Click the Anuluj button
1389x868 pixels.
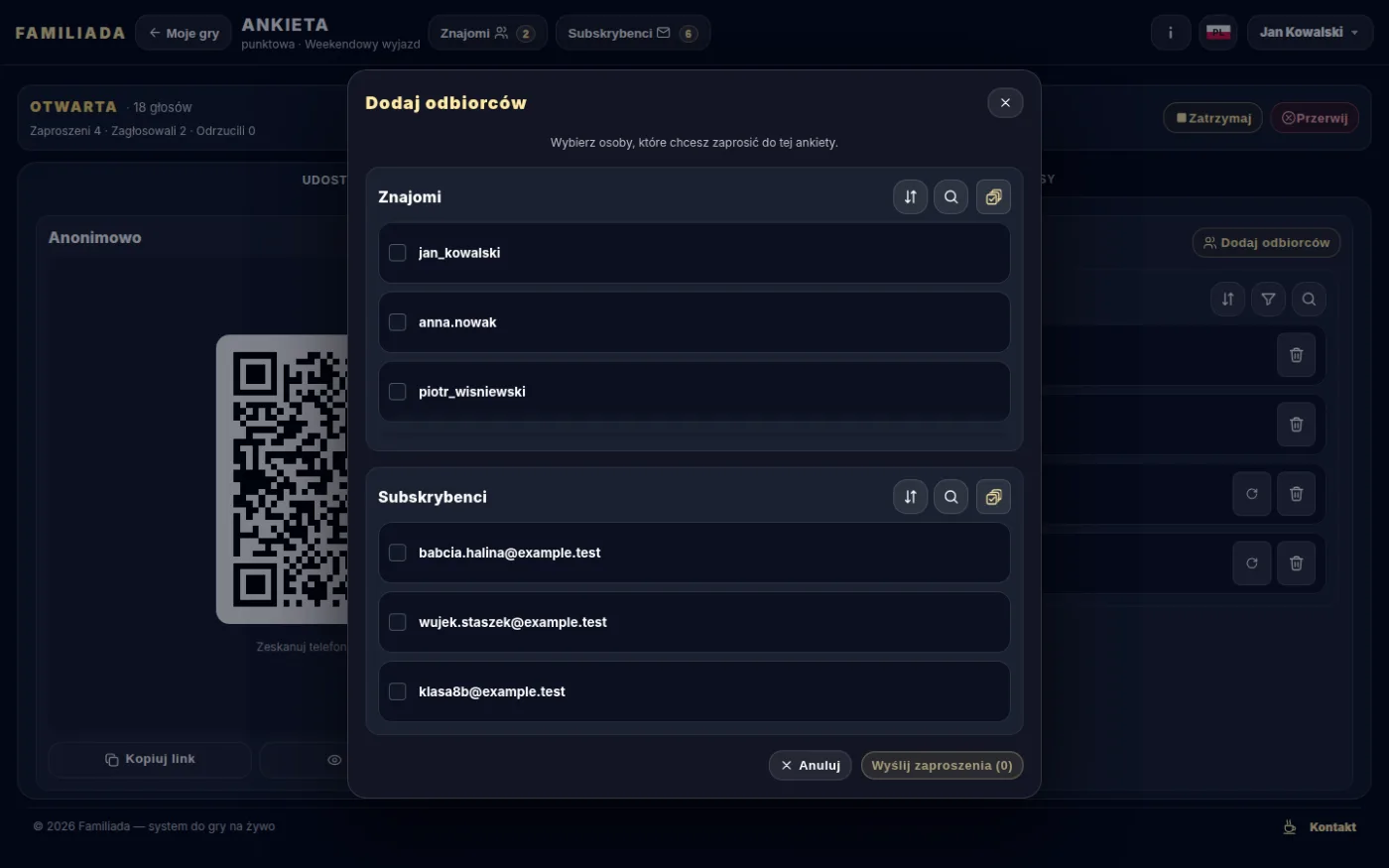[x=810, y=765]
